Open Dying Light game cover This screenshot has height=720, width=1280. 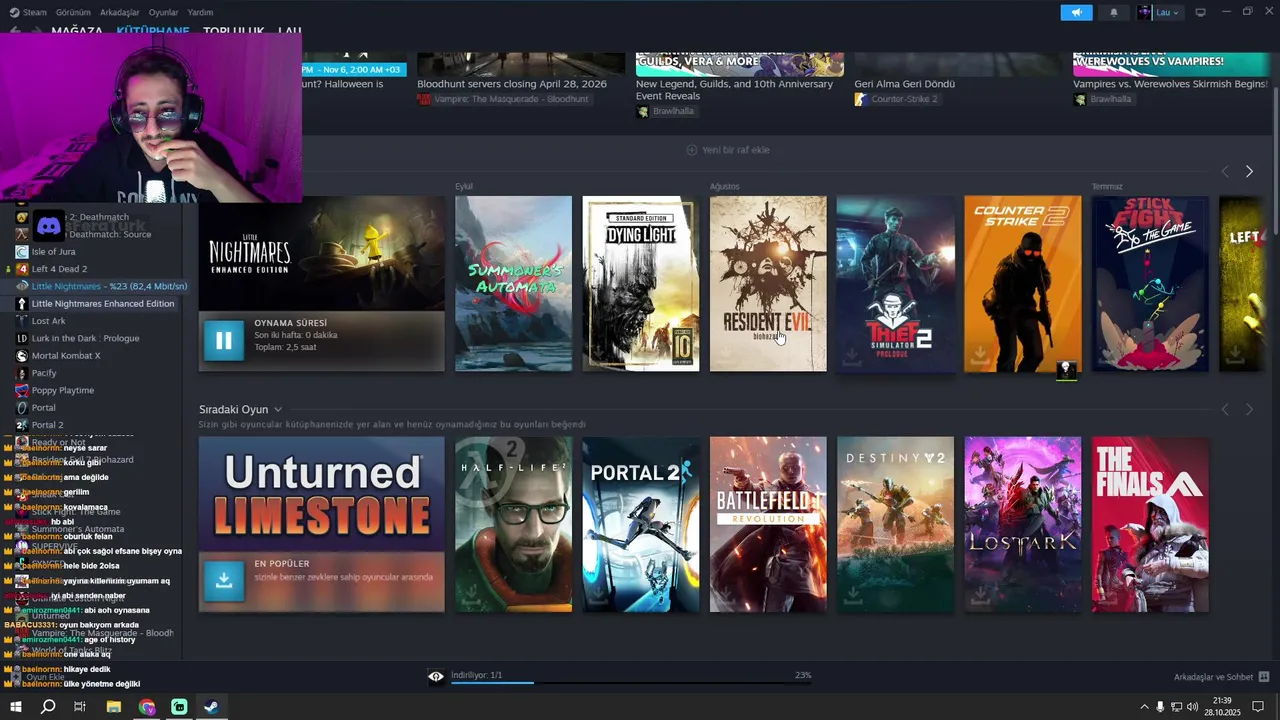[x=641, y=284]
